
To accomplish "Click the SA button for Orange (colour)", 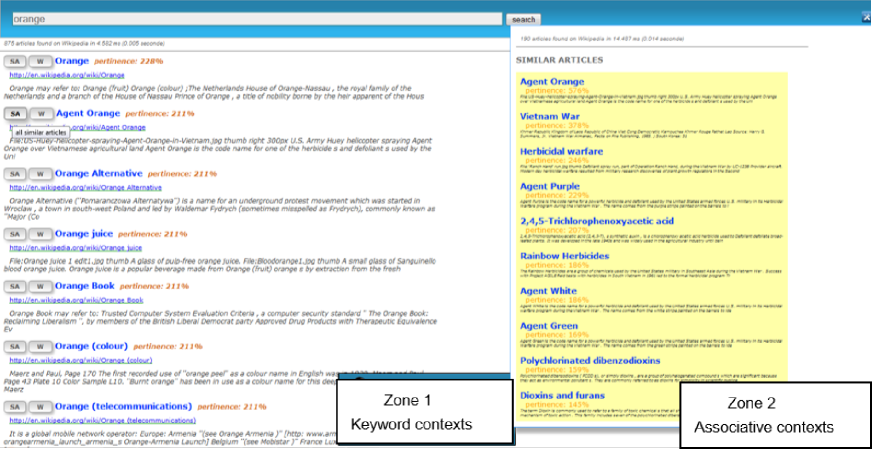I will tap(15, 347).
